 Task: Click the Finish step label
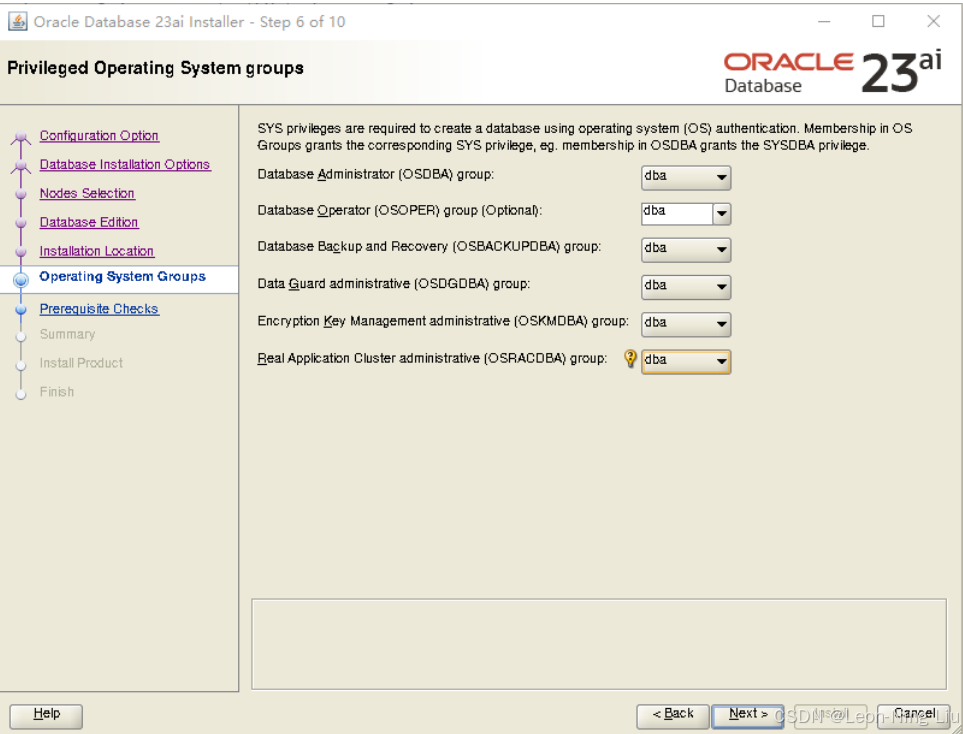pos(57,392)
